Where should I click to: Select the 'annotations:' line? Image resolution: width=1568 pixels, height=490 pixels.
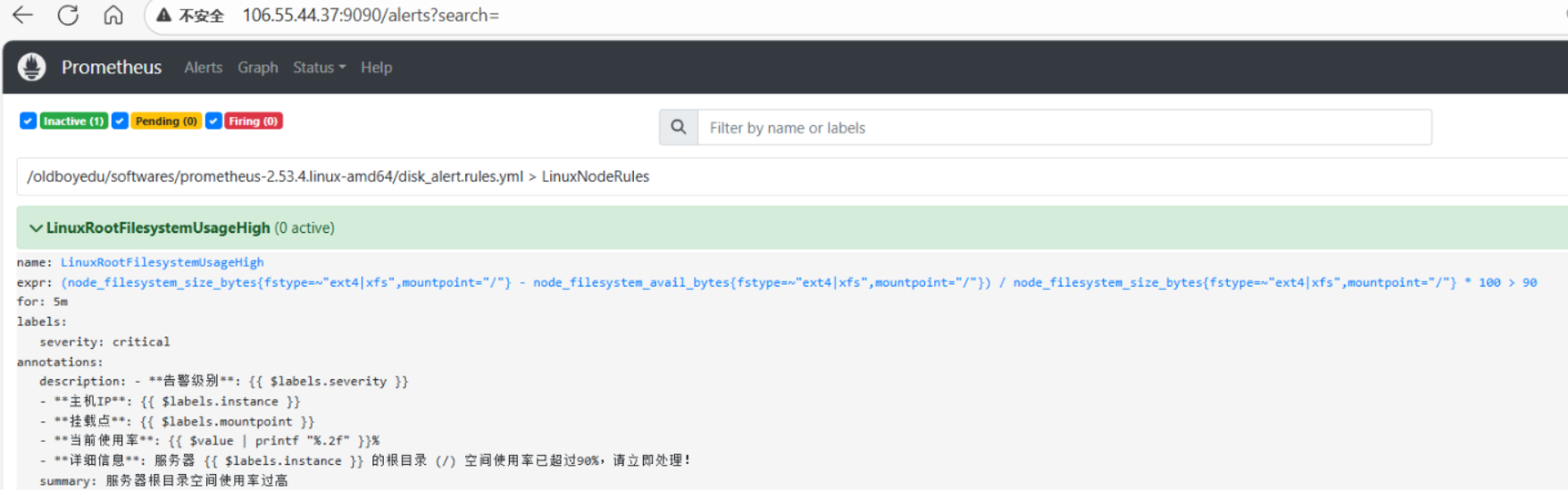point(60,361)
